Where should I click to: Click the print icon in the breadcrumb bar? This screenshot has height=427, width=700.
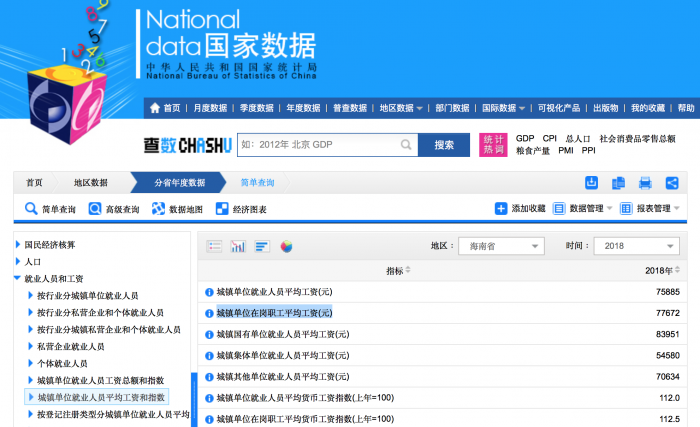[645, 183]
